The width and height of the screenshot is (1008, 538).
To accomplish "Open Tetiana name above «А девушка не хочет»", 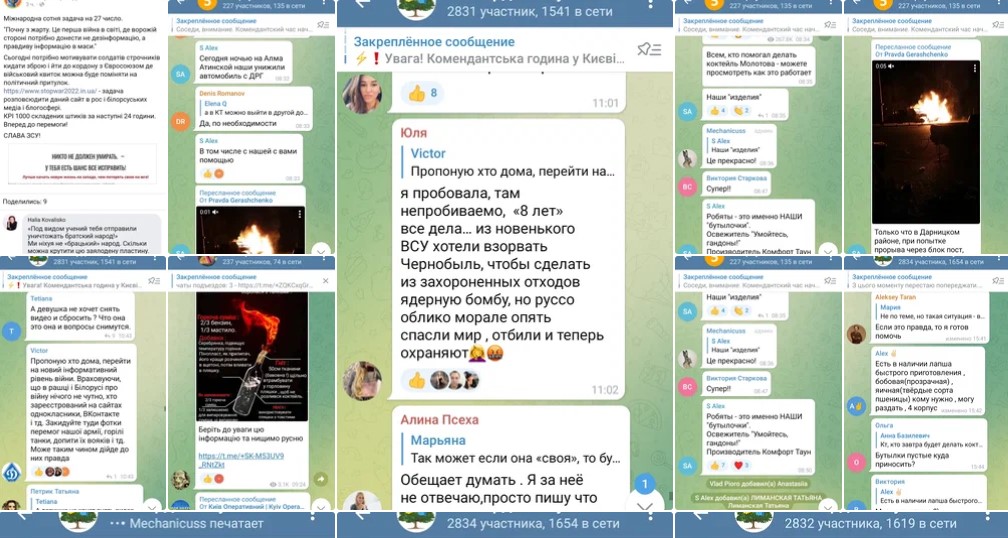I will click(x=41, y=299).
